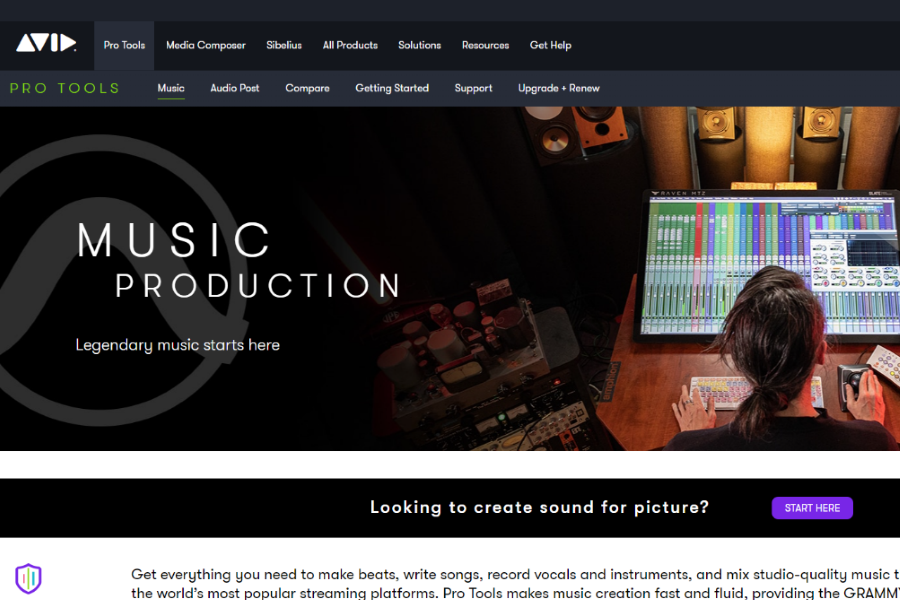Open the Sibelius menu

pos(284,45)
